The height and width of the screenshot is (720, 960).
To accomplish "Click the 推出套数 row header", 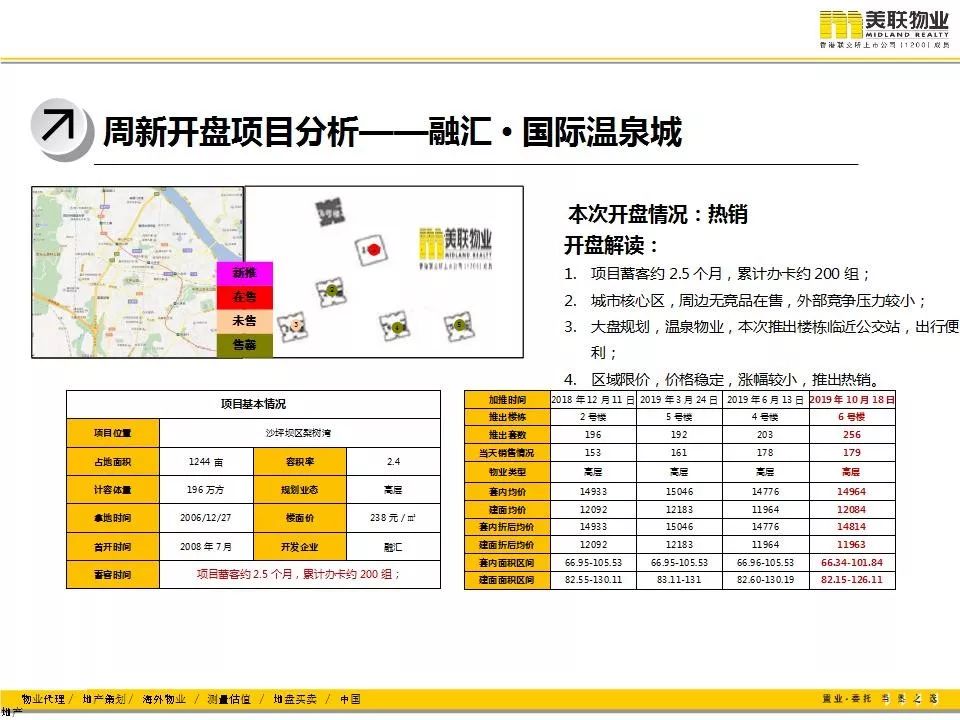I will pyautogui.click(x=508, y=435).
